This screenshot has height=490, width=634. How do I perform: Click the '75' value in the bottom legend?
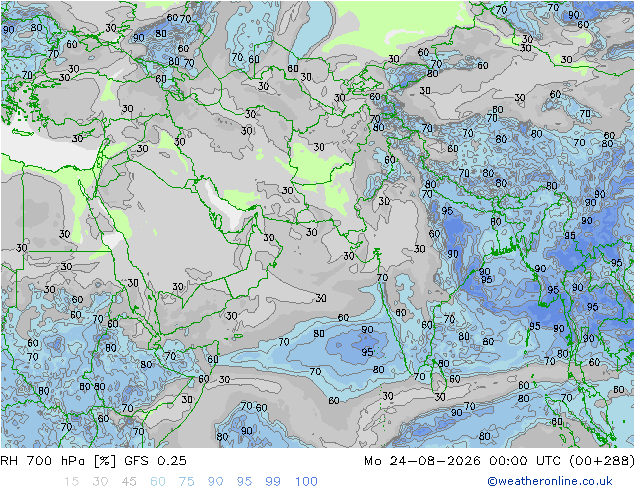click(186, 482)
